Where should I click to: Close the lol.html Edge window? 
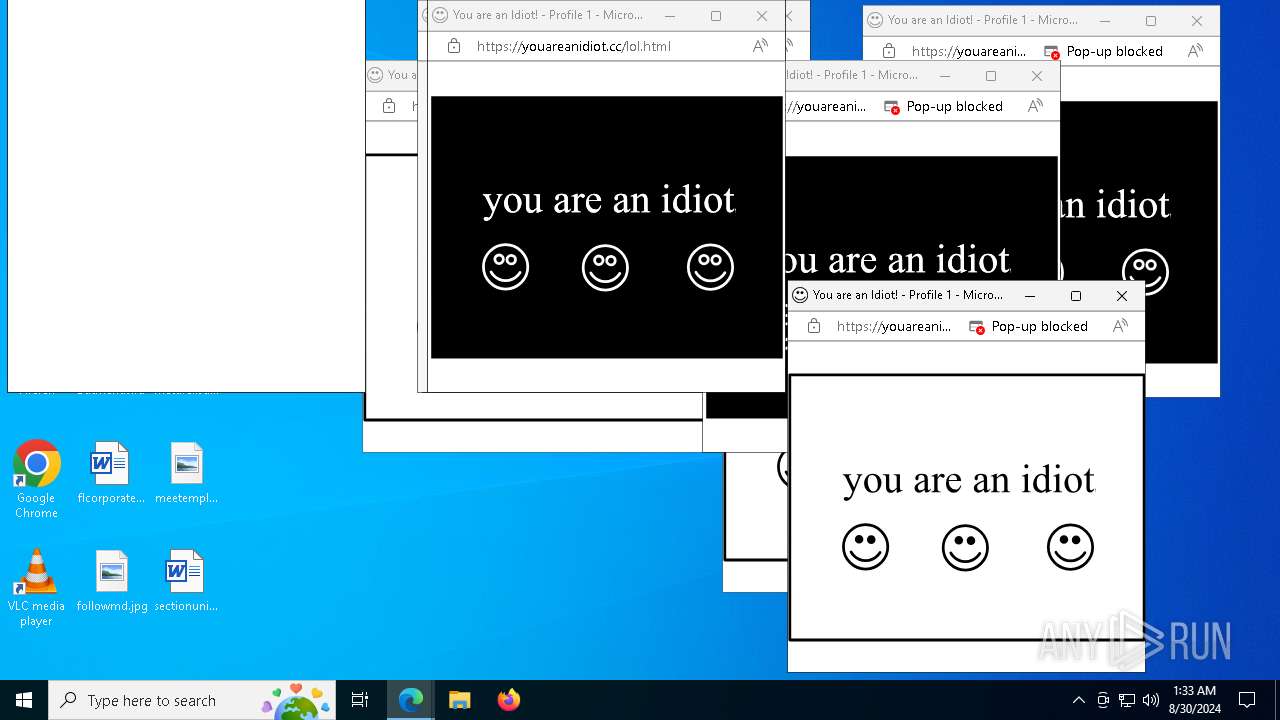point(762,16)
